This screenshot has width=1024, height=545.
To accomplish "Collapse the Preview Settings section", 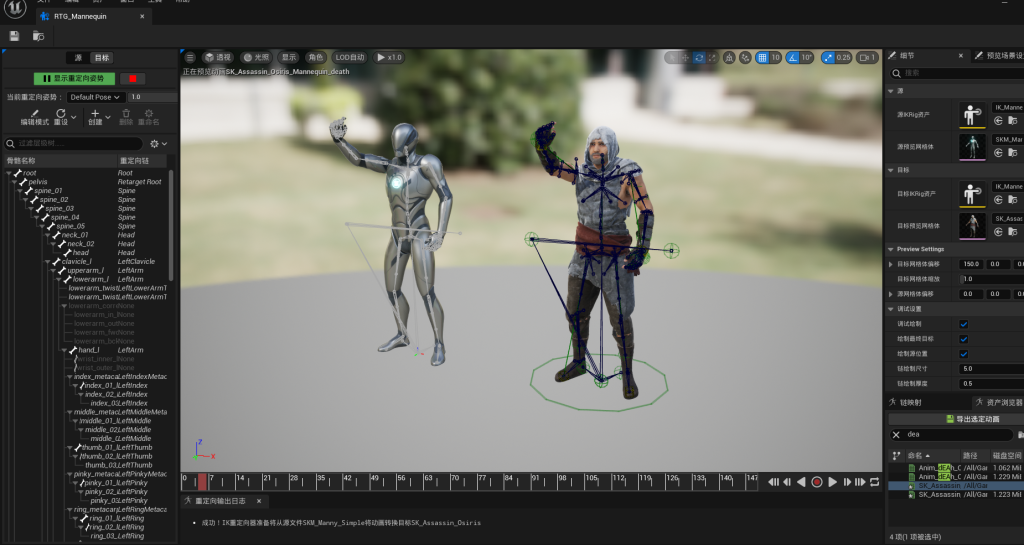I will (891, 249).
